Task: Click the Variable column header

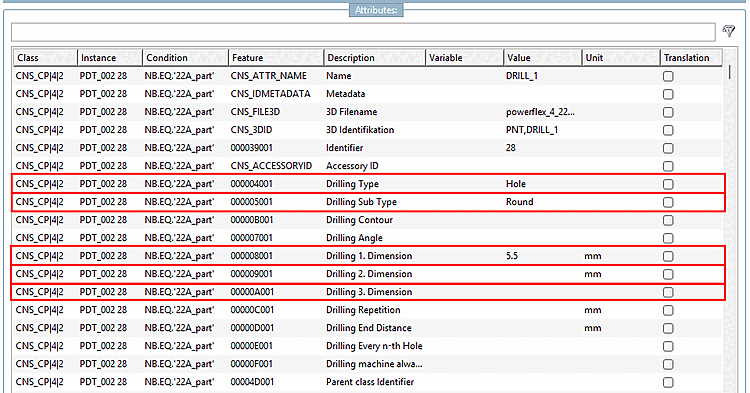Action: 464,57
